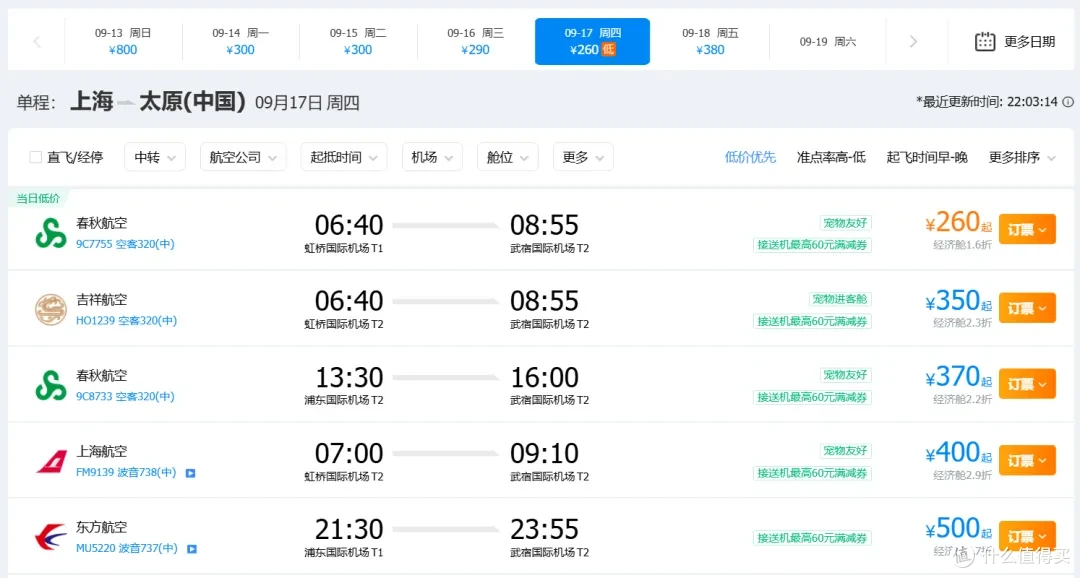Viewport: 1080px width, 578px height.
Task: Click Spring Airlines logo for flight 9C7755
Action: [x=50, y=233]
